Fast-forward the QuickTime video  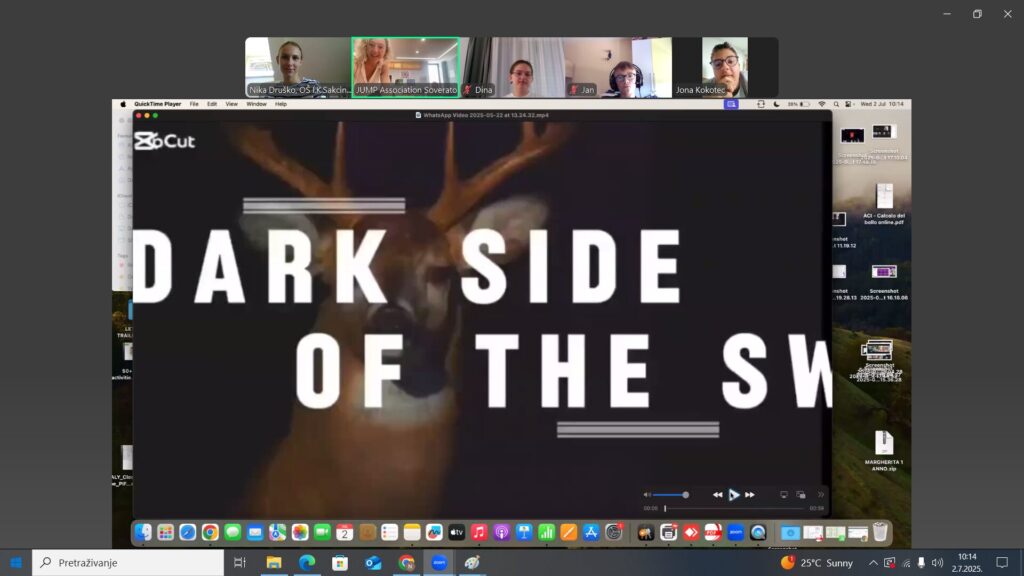pyautogui.click(x=750, y=495)
